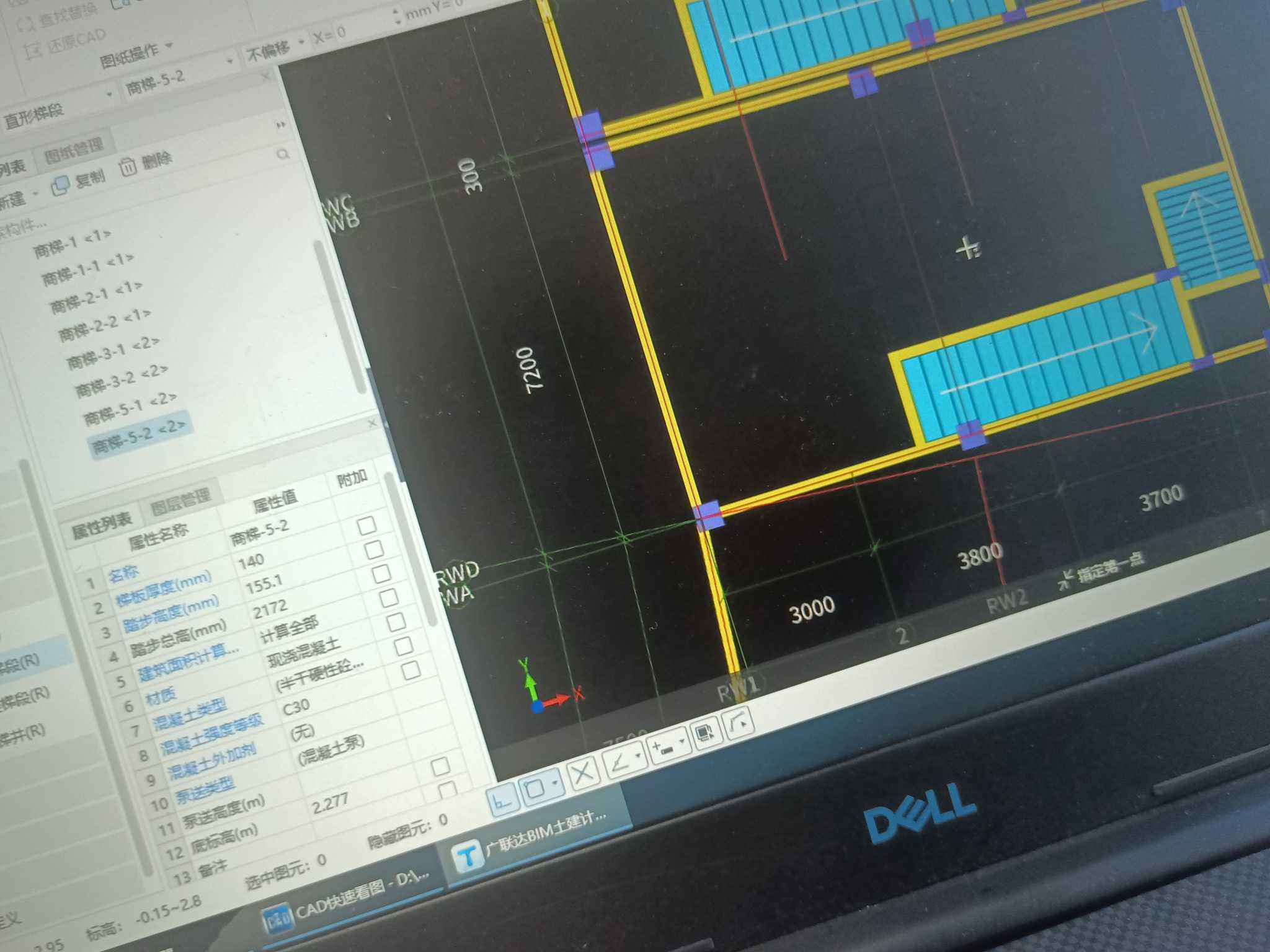Click property value 155.1 for 踏步高度
Viewport: 1270px width, 952px height.
[264, 584]
